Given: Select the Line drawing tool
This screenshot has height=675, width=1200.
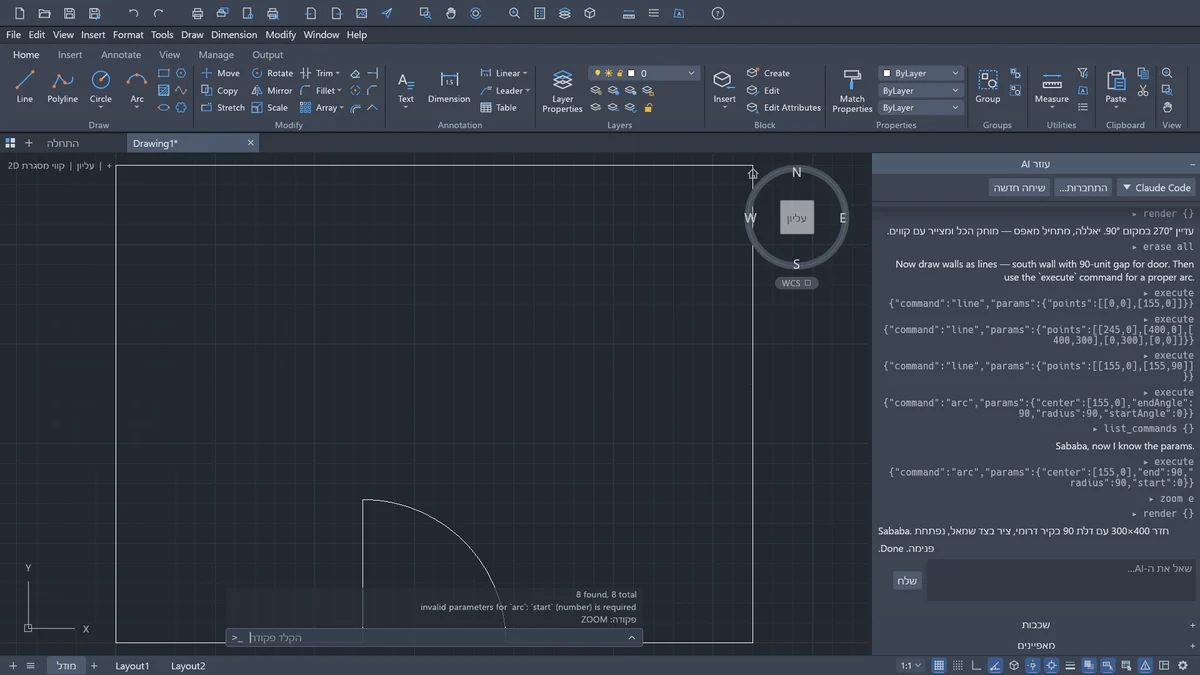Looking at the screenshot, I should point(25,87).
